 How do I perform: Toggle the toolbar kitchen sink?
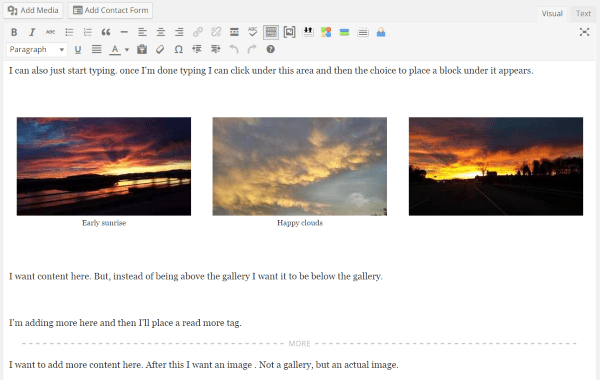271,32
